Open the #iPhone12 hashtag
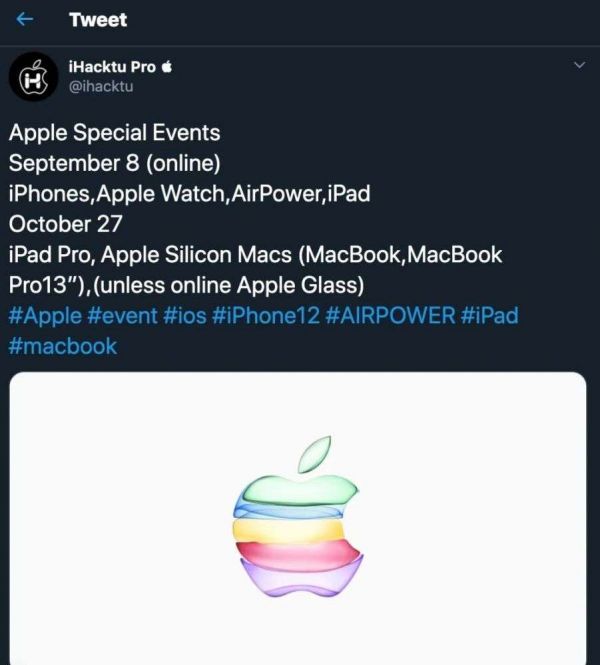600x665 pixels. click(267, 316)
